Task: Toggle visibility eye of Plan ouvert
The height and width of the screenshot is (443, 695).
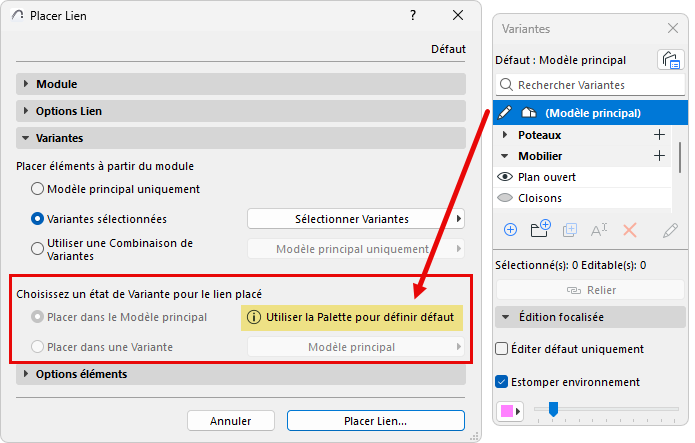Action: (505, 177)
